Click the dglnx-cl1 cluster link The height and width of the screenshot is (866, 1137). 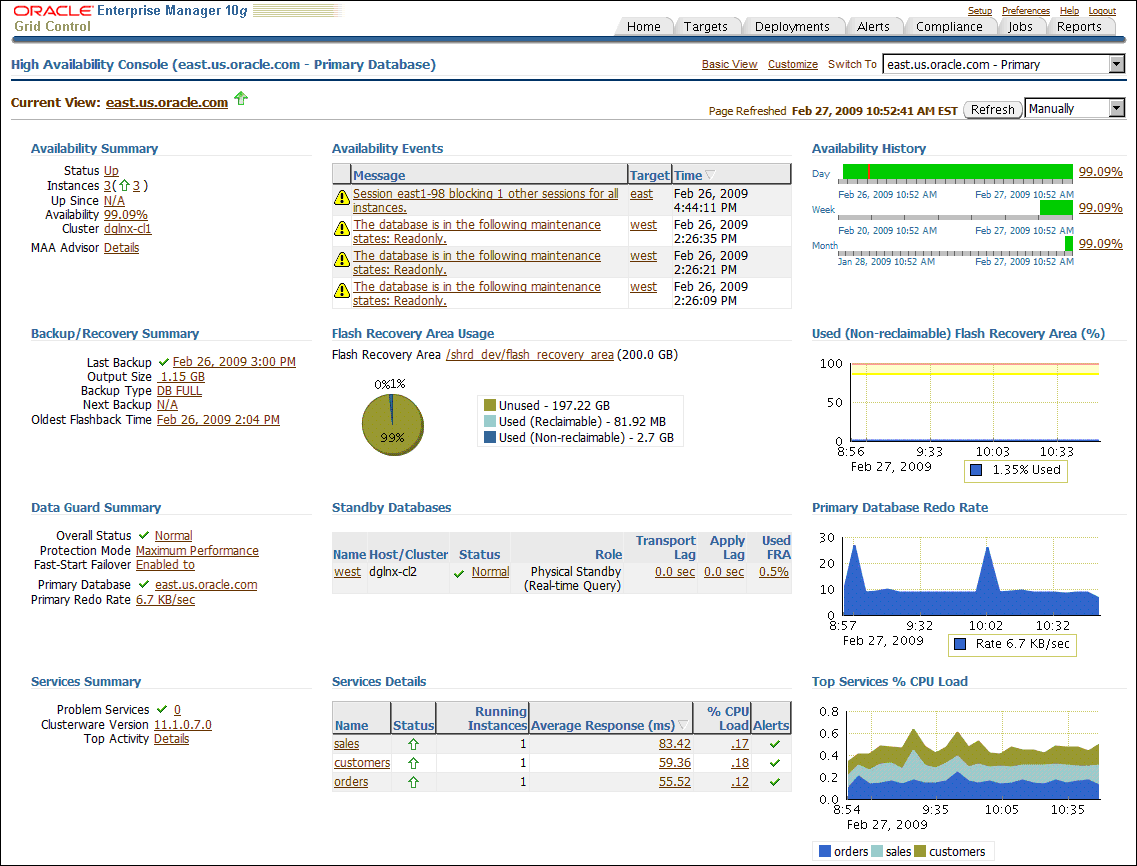(x=128, y=228)
